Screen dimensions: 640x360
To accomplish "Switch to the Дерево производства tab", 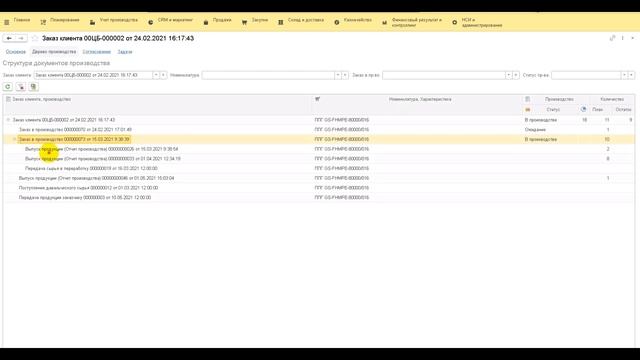I will [54, 52].
